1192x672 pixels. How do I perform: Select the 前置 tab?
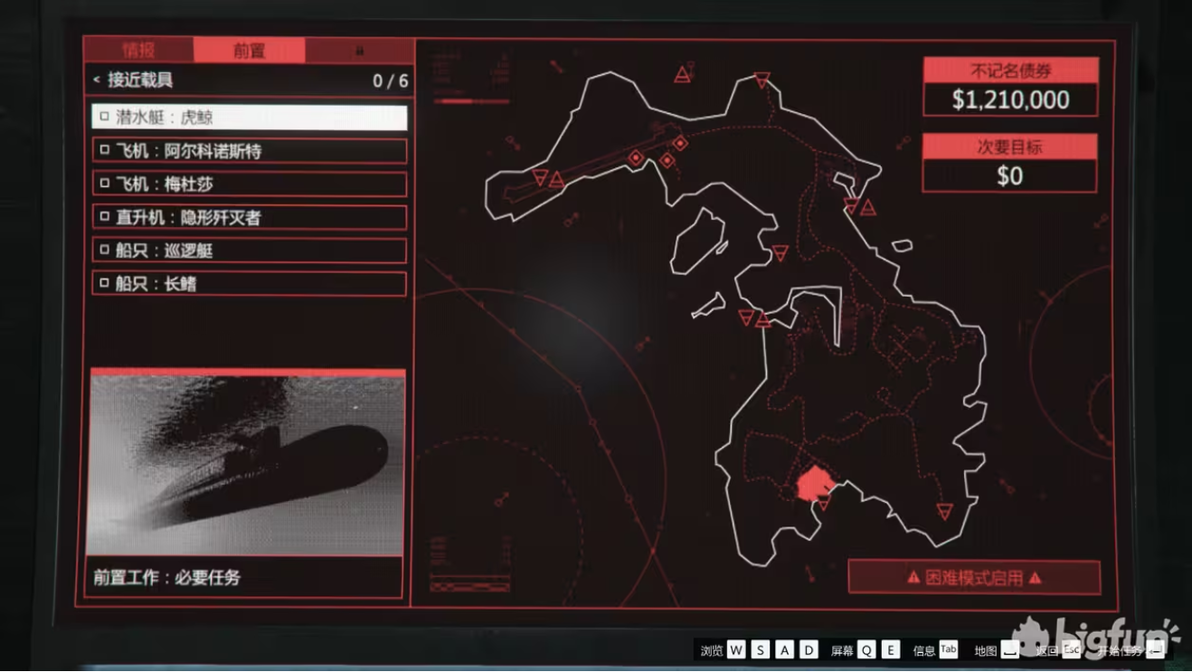click(249, 50)
